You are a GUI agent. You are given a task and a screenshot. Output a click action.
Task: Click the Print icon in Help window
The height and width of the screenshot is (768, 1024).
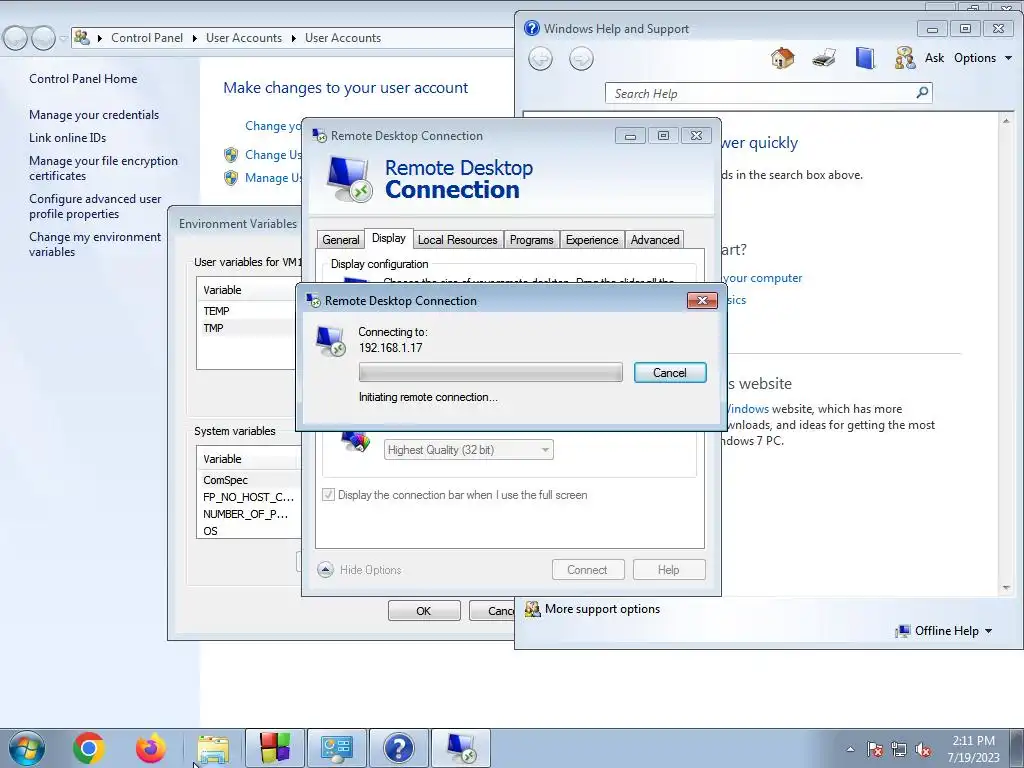pyautogui.click(x=824, y=59)
